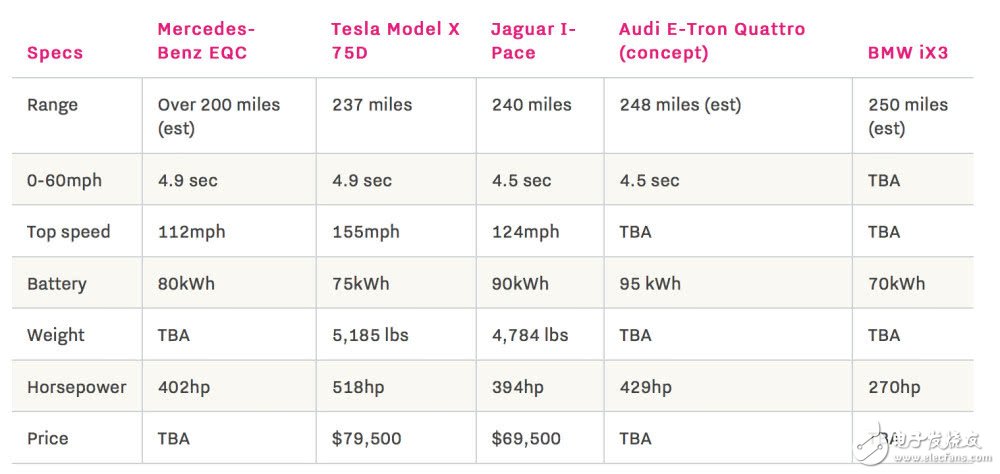Click the 5,185 lbs weight cell
The width and height of the screenshot is (1000, 474).
point(370,335)
